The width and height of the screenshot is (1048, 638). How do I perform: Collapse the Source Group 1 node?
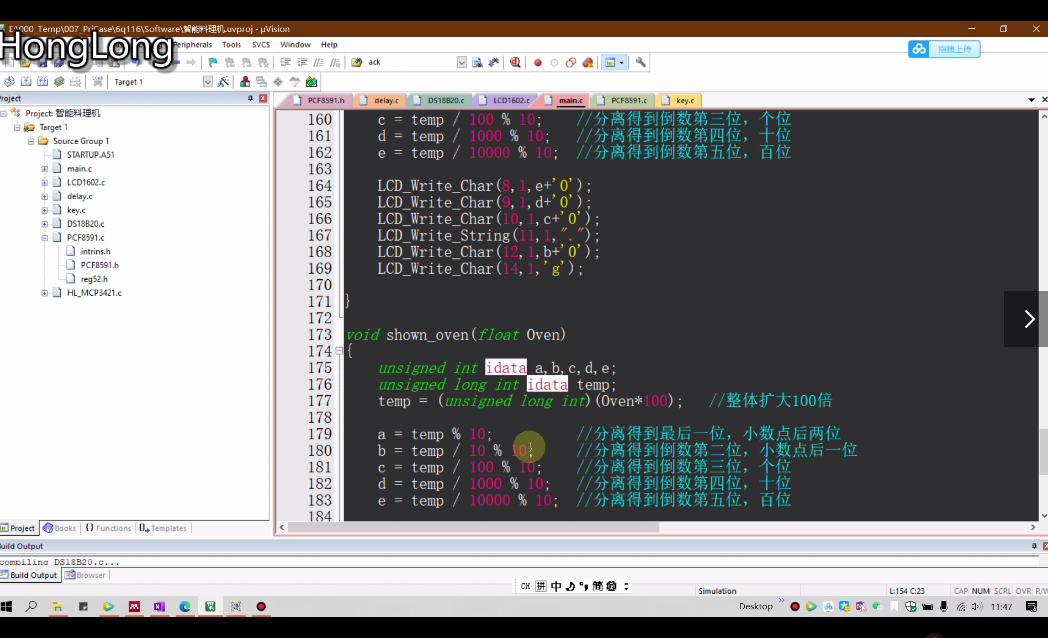(x=31, y=141)
